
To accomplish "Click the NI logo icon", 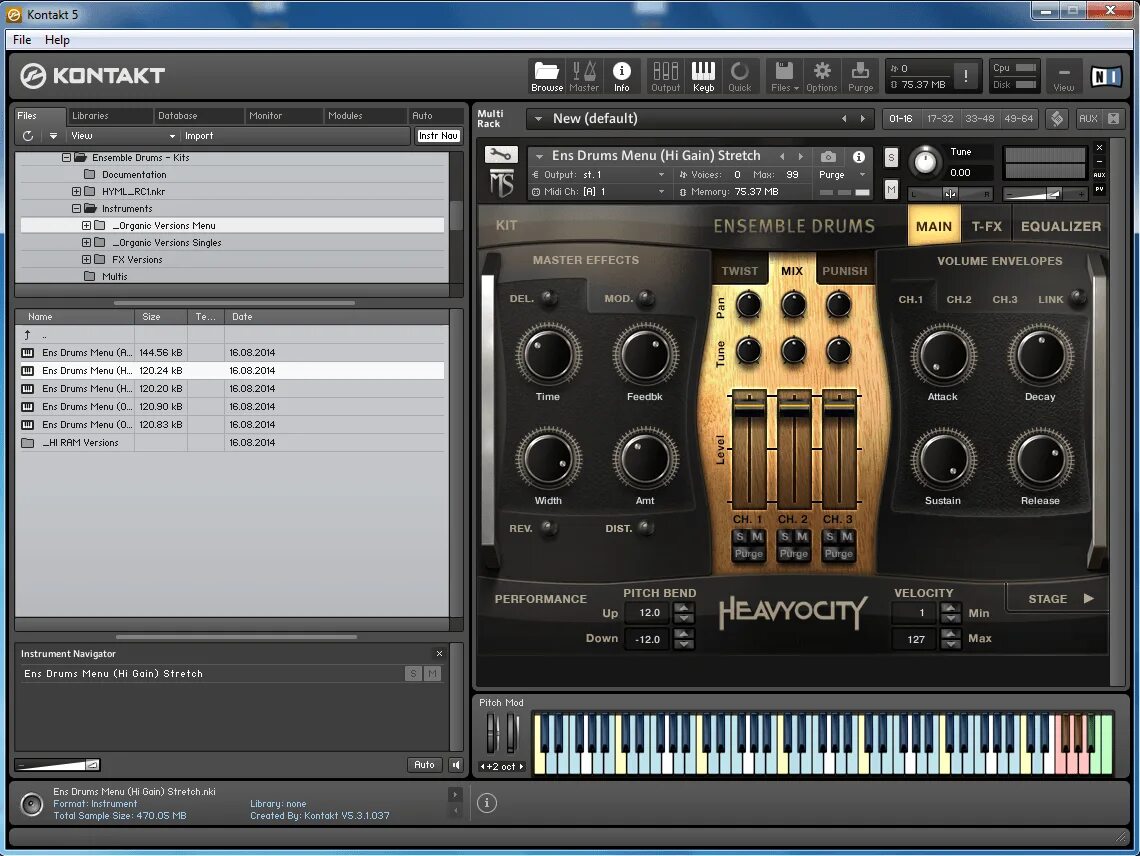I will point(1106,76).
